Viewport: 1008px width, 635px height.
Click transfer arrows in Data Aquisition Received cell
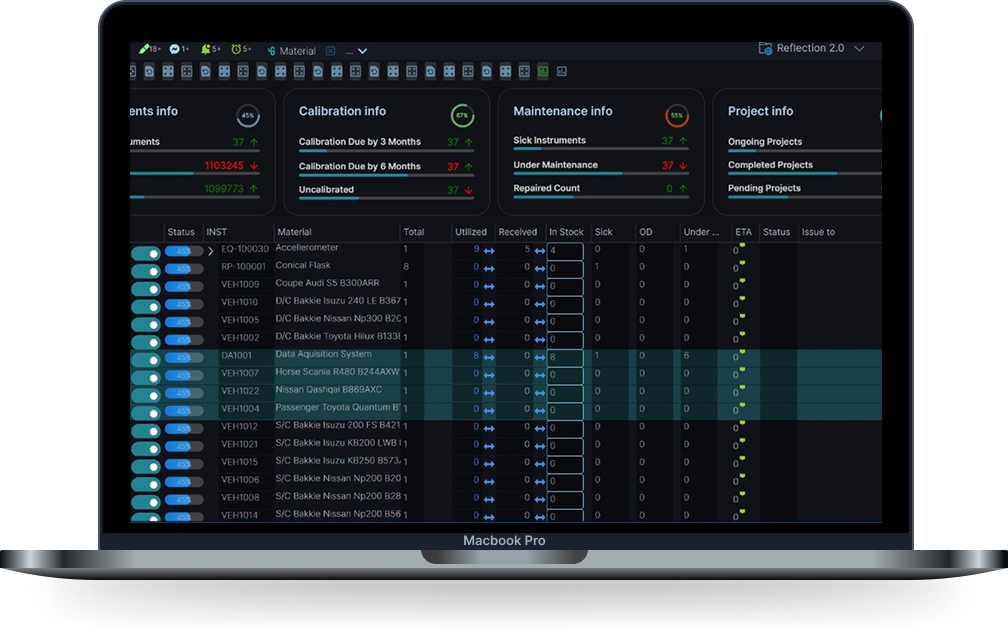coord(540,356)
